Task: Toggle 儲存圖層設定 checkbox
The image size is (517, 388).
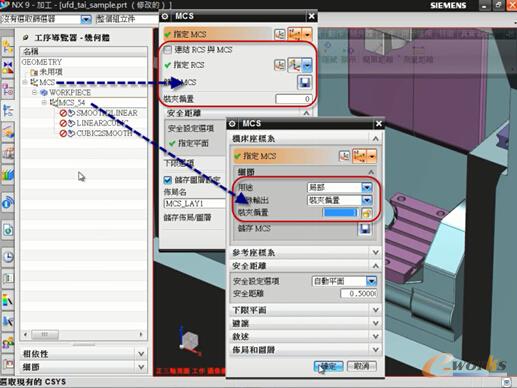Action: point(168,180)
